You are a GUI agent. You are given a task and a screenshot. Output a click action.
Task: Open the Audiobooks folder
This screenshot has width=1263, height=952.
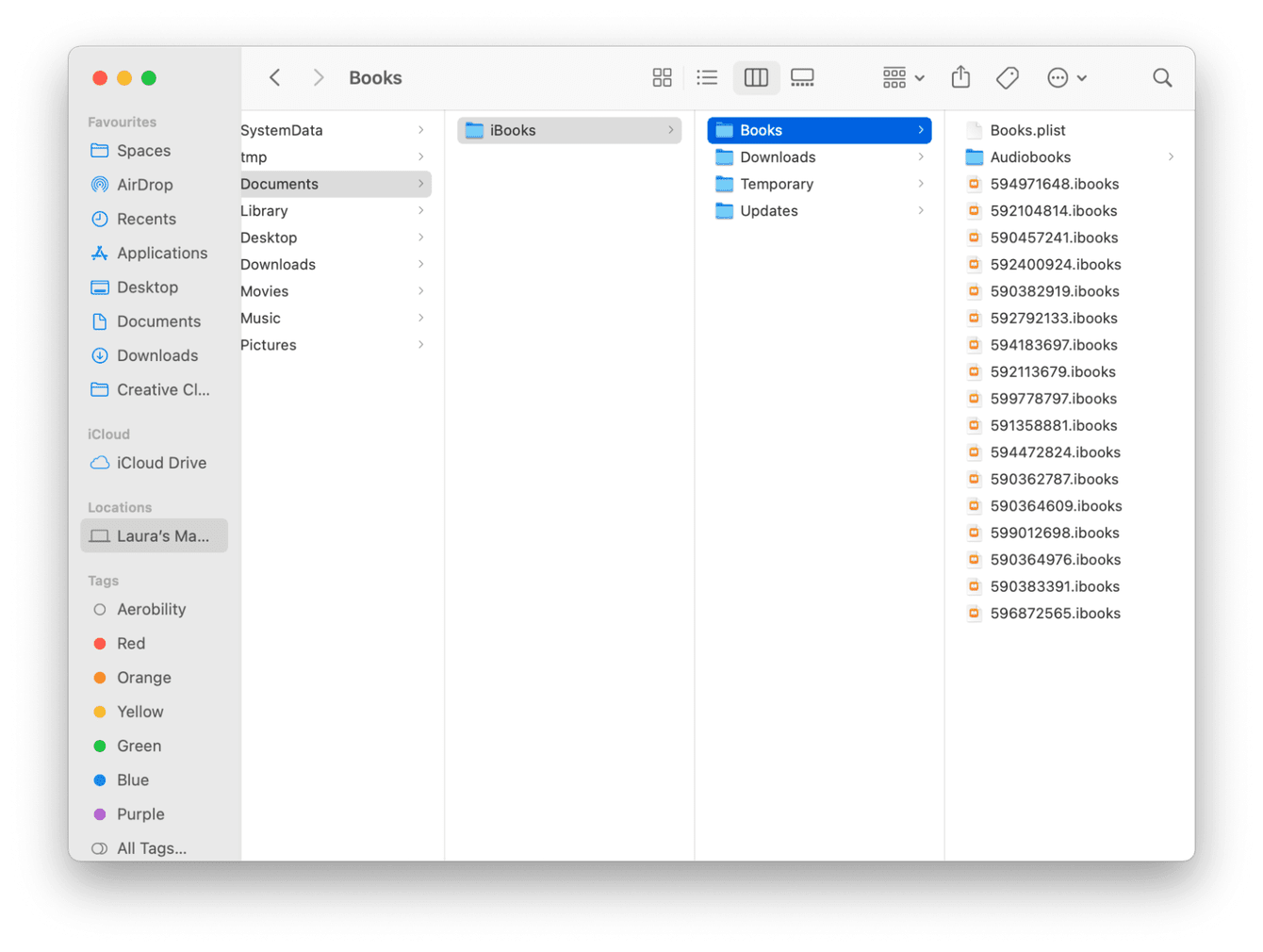(1030, 156)
